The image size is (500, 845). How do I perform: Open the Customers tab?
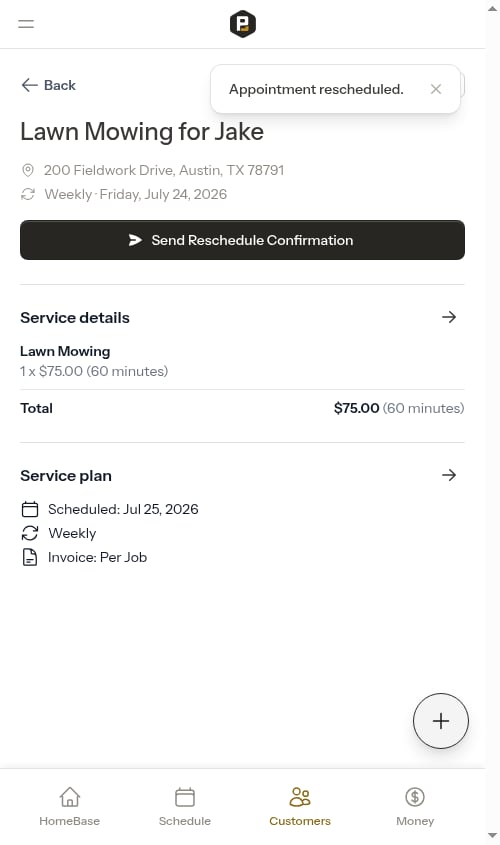click(x=300, y=806)
